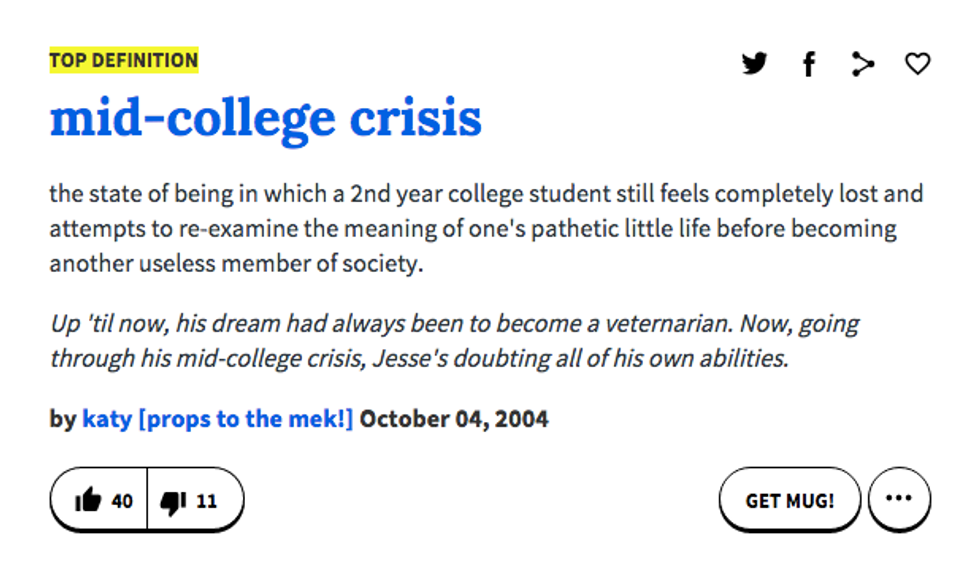
Task: Click the generic share arrow icon
Action: point(862,65)
